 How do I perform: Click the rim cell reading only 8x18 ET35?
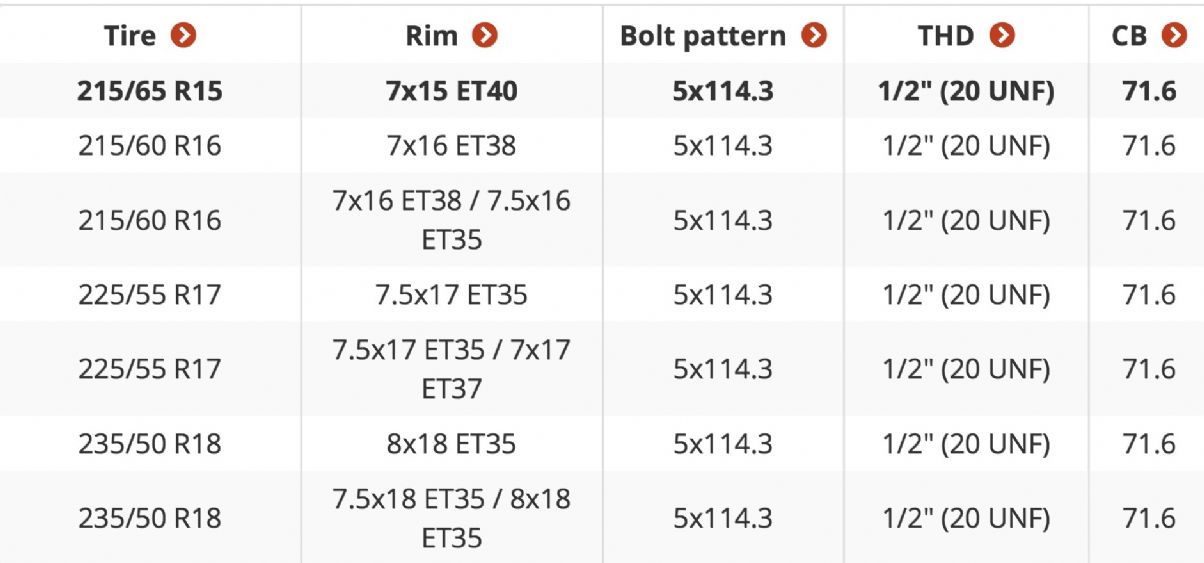(x=452, y=443)
